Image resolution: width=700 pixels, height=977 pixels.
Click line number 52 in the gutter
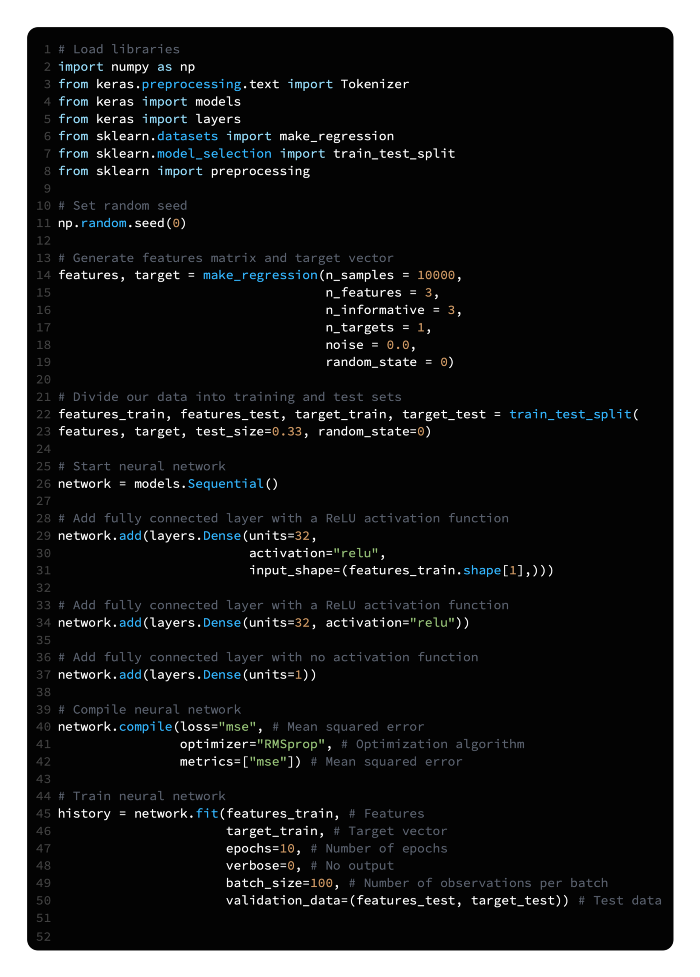(x=43, y=936)
